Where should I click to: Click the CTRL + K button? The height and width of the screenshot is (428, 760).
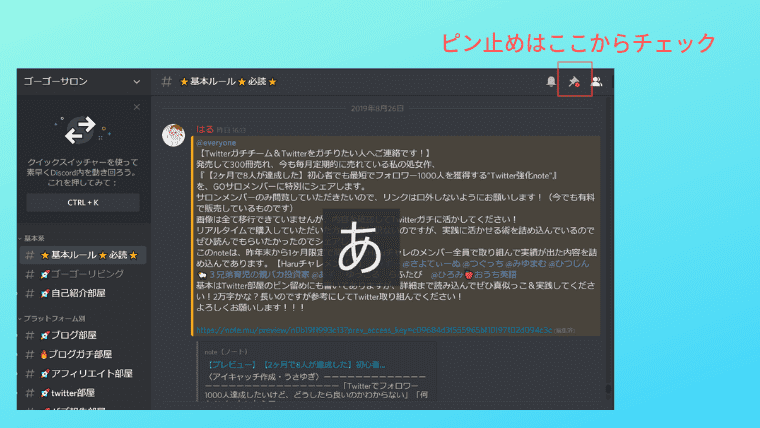pyautogui.click(x=83, y=203)
